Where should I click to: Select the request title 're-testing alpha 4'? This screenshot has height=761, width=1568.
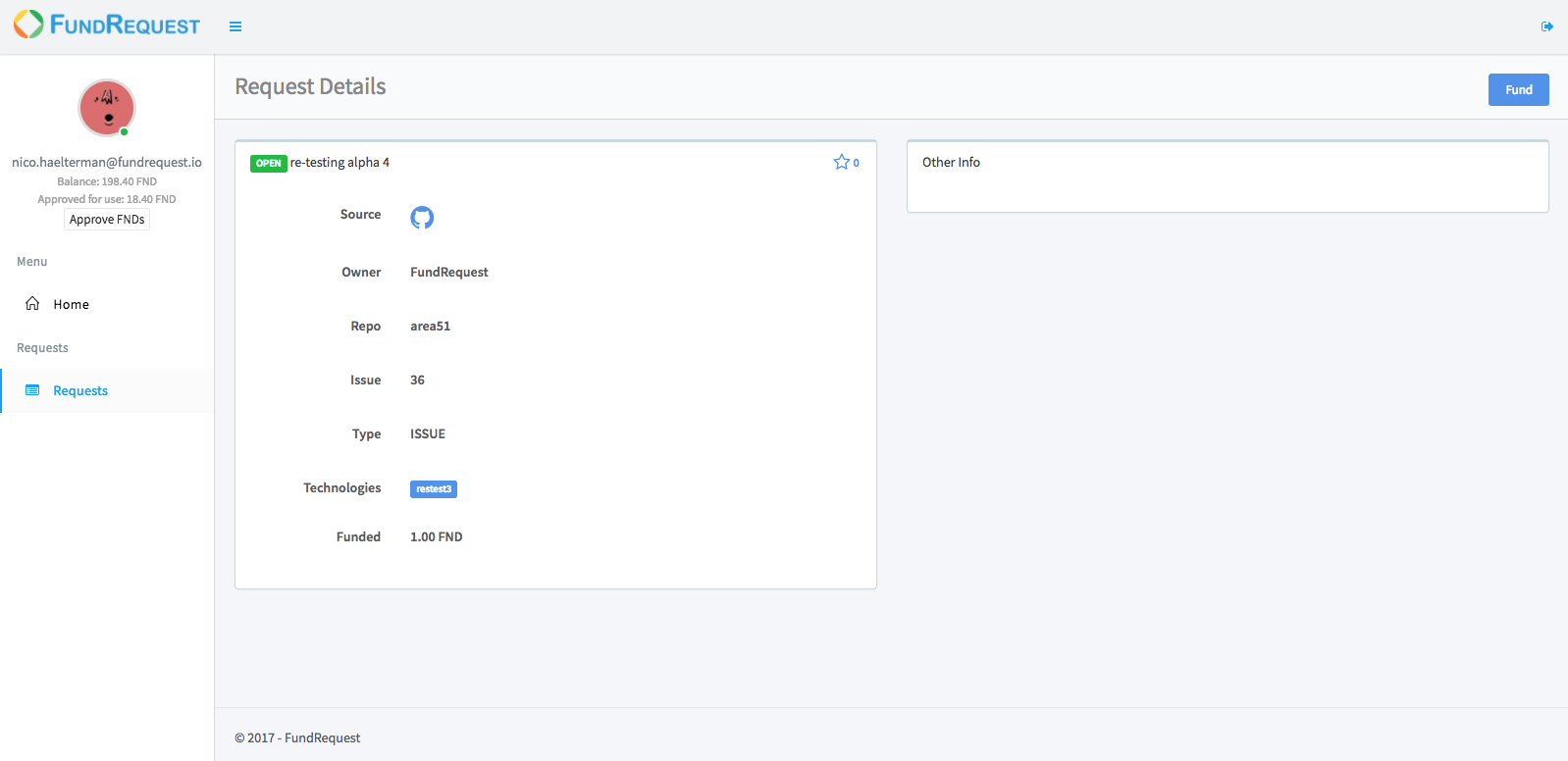tap(340, 163)
